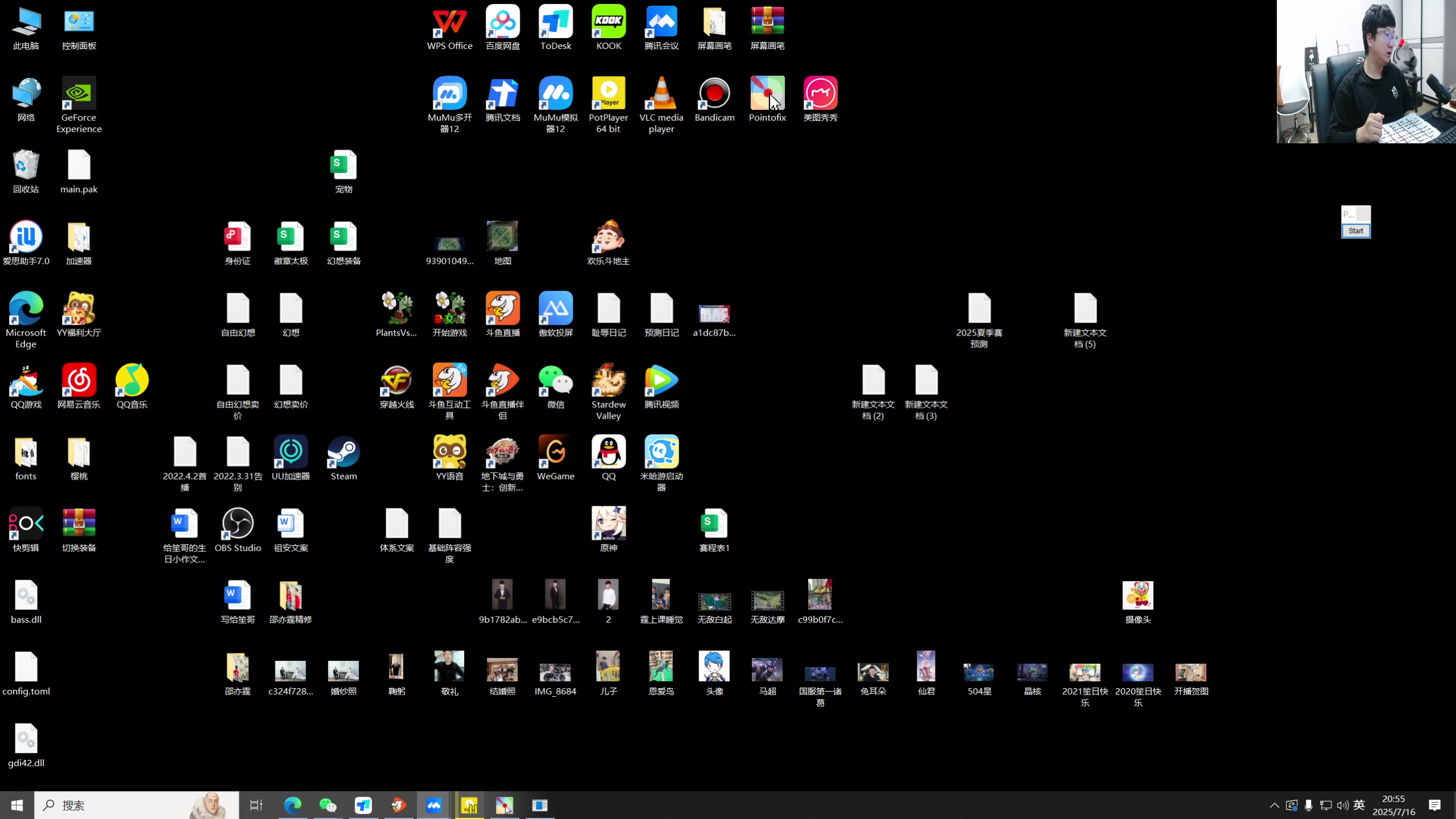Open the 欢乐斗地主 desktop shortcut
1456x819 pixels.
[x=609, y=243]
